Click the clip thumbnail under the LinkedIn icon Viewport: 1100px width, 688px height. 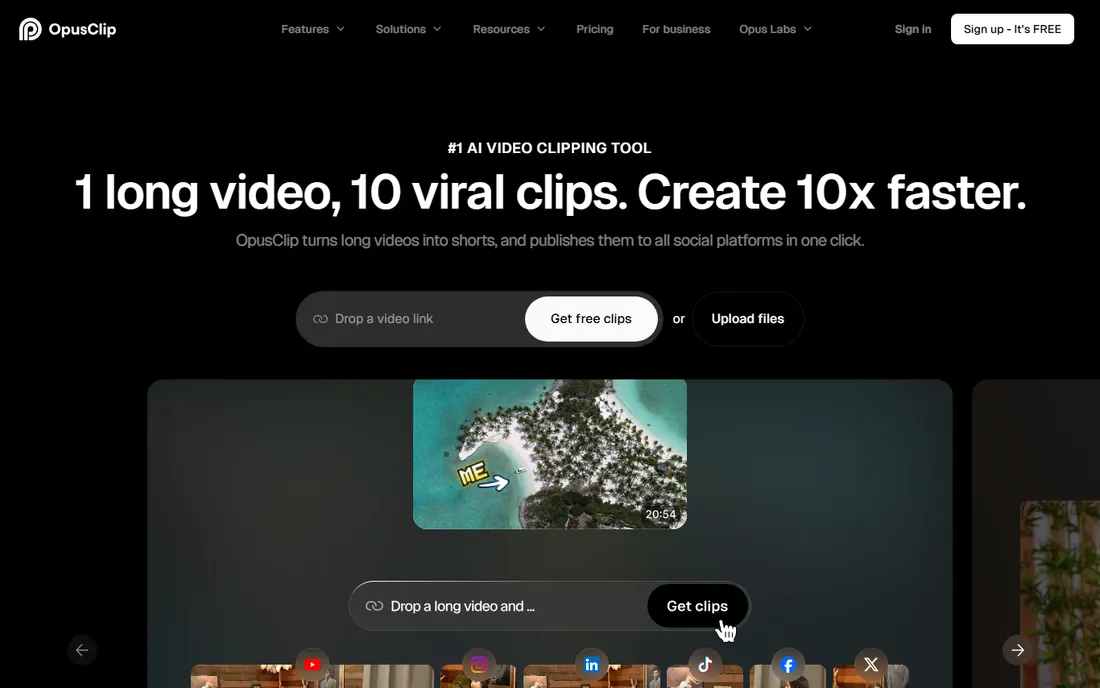click(591, 677)
